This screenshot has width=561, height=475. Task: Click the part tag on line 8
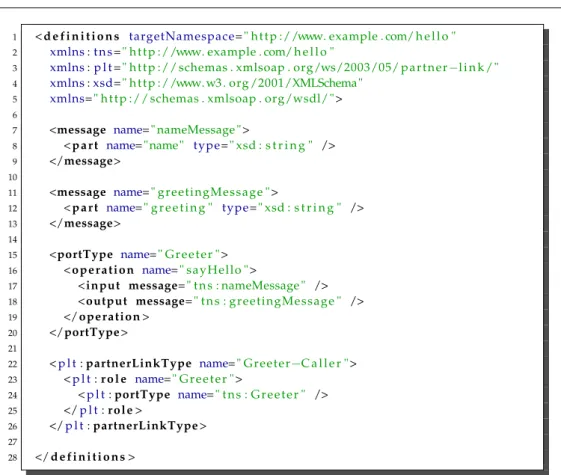point(81,146)
